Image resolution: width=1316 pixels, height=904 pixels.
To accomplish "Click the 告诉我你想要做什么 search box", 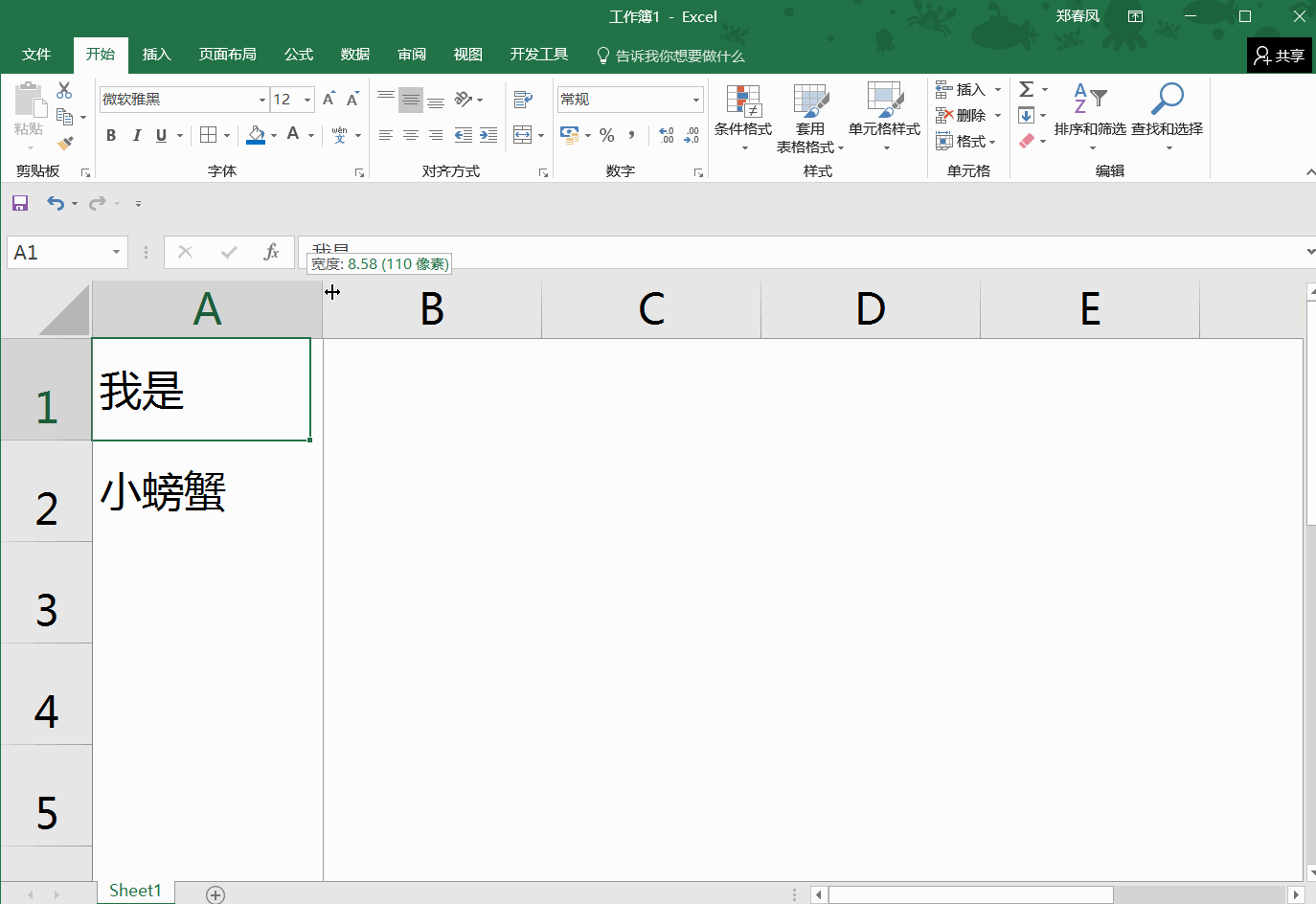I will (x=670, y=56).
